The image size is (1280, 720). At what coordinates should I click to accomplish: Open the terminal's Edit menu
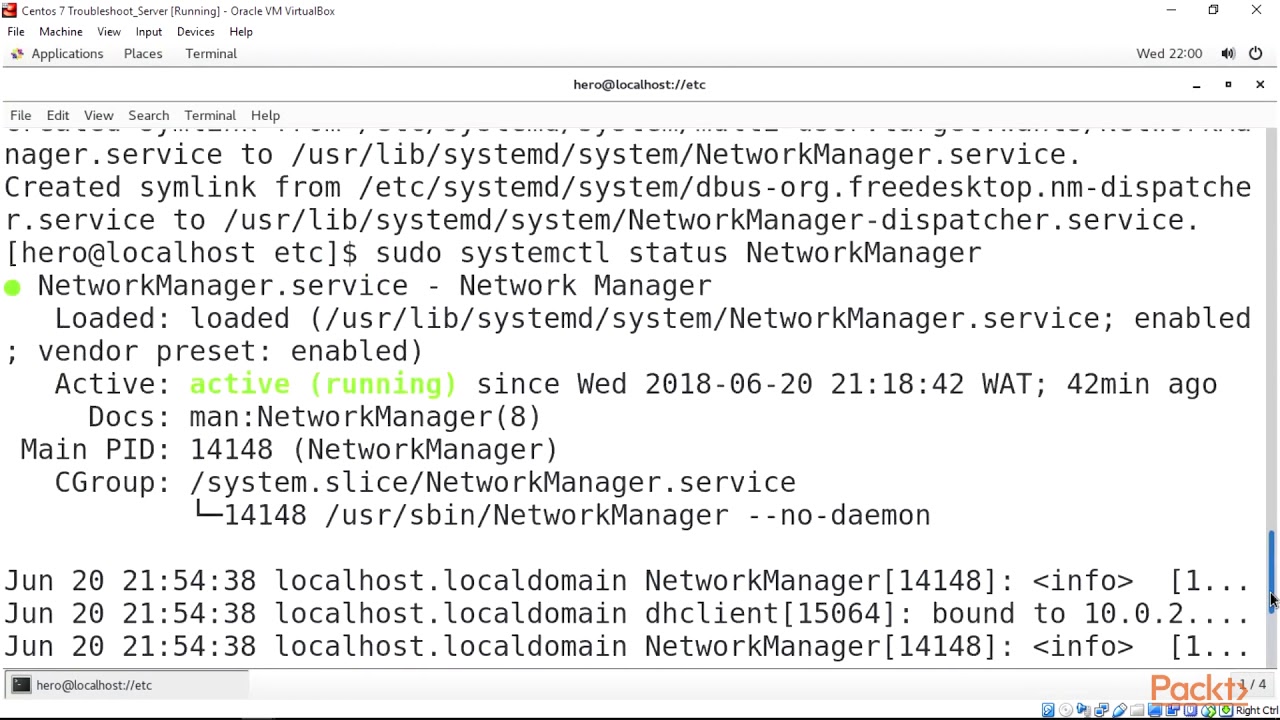[x=58, y=116]
